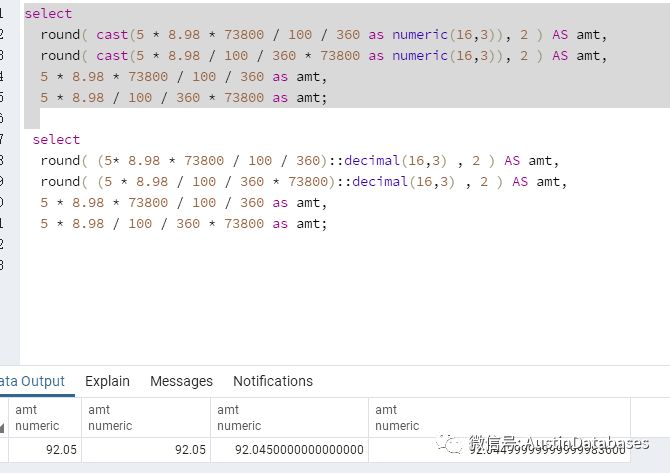Click the first cast keyword on line two
The width and height of the screenshot is (670, 473).
pyautogui.click(x=112, y=35)
